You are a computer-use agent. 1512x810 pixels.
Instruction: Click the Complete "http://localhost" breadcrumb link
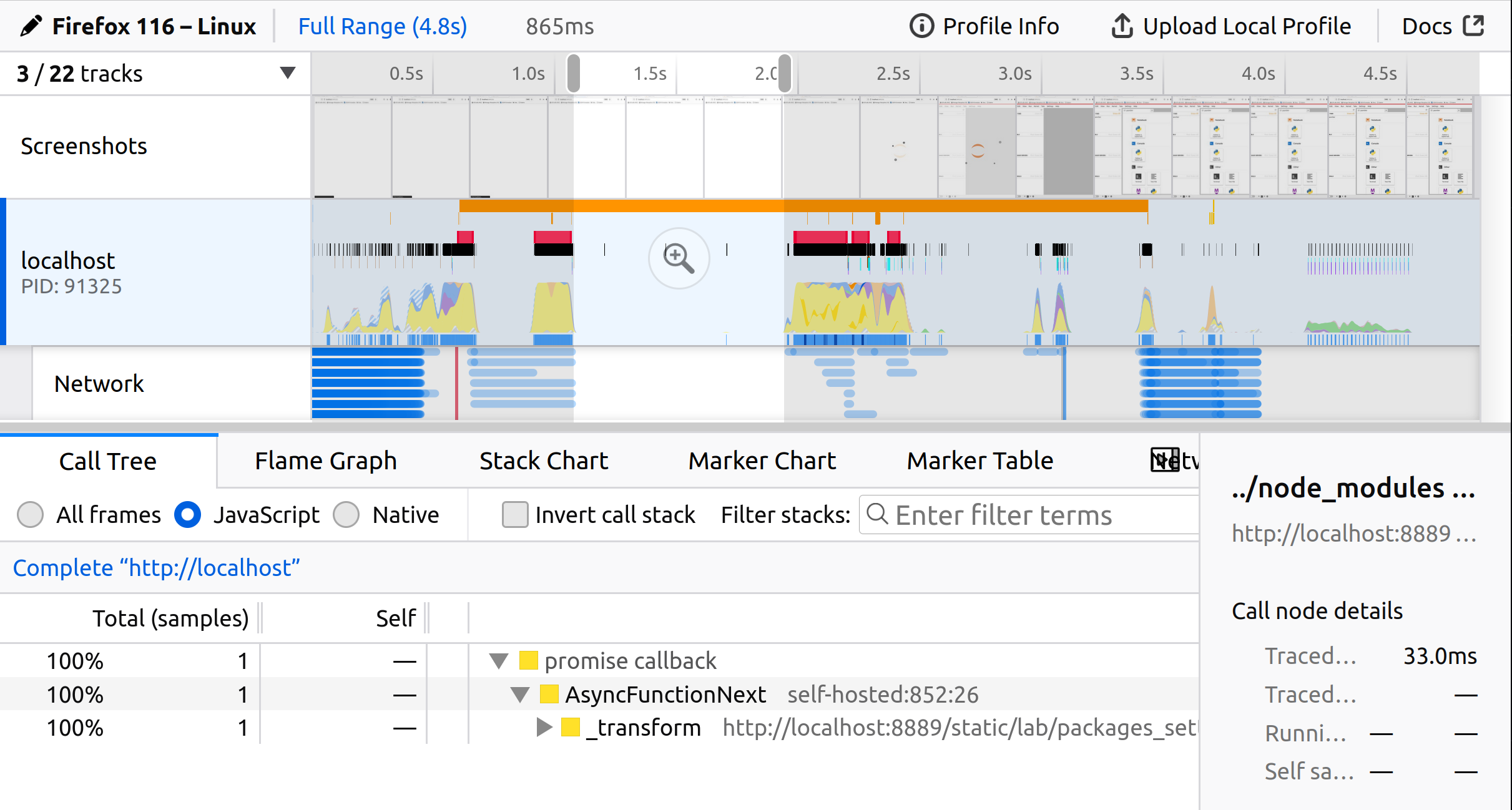[157, 567]
